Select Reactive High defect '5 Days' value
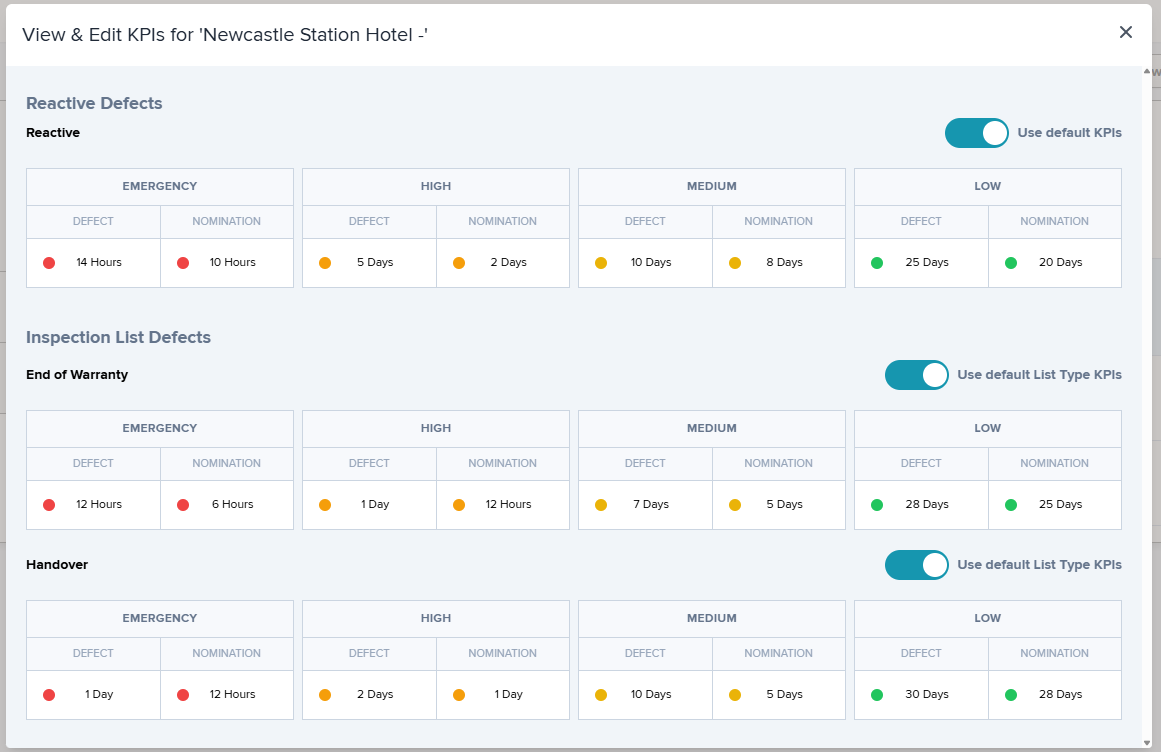The image size is (1161, 752). [x=375, y=263]
